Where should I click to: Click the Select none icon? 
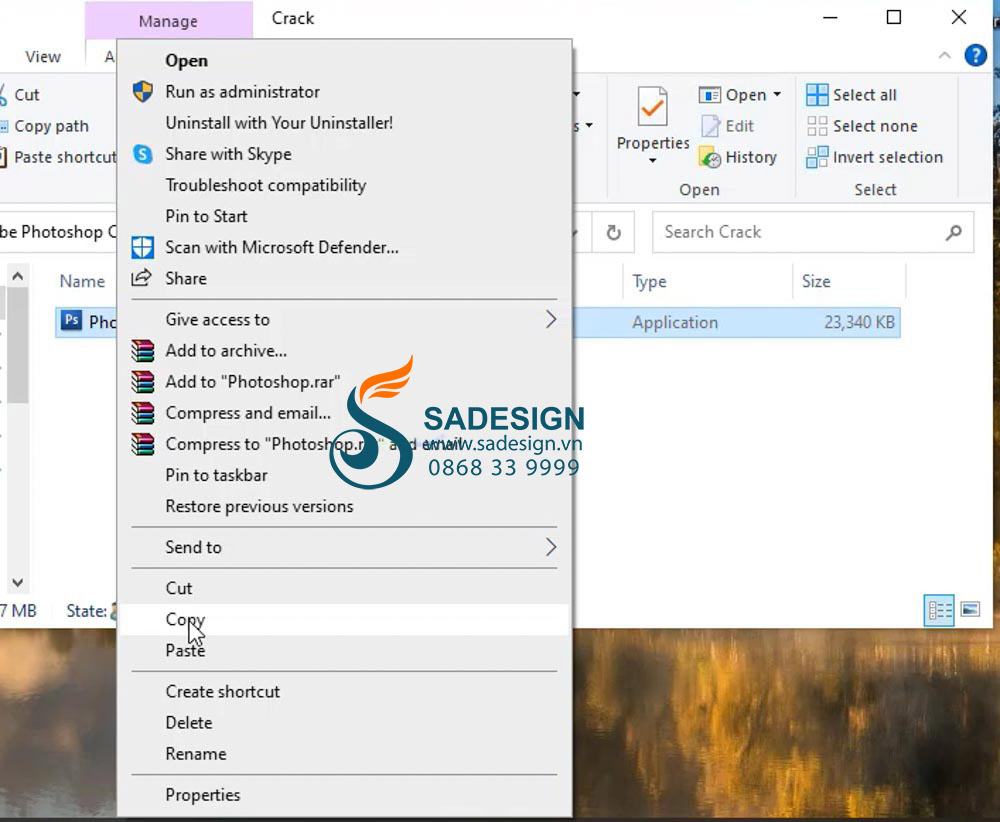[817, 126]
